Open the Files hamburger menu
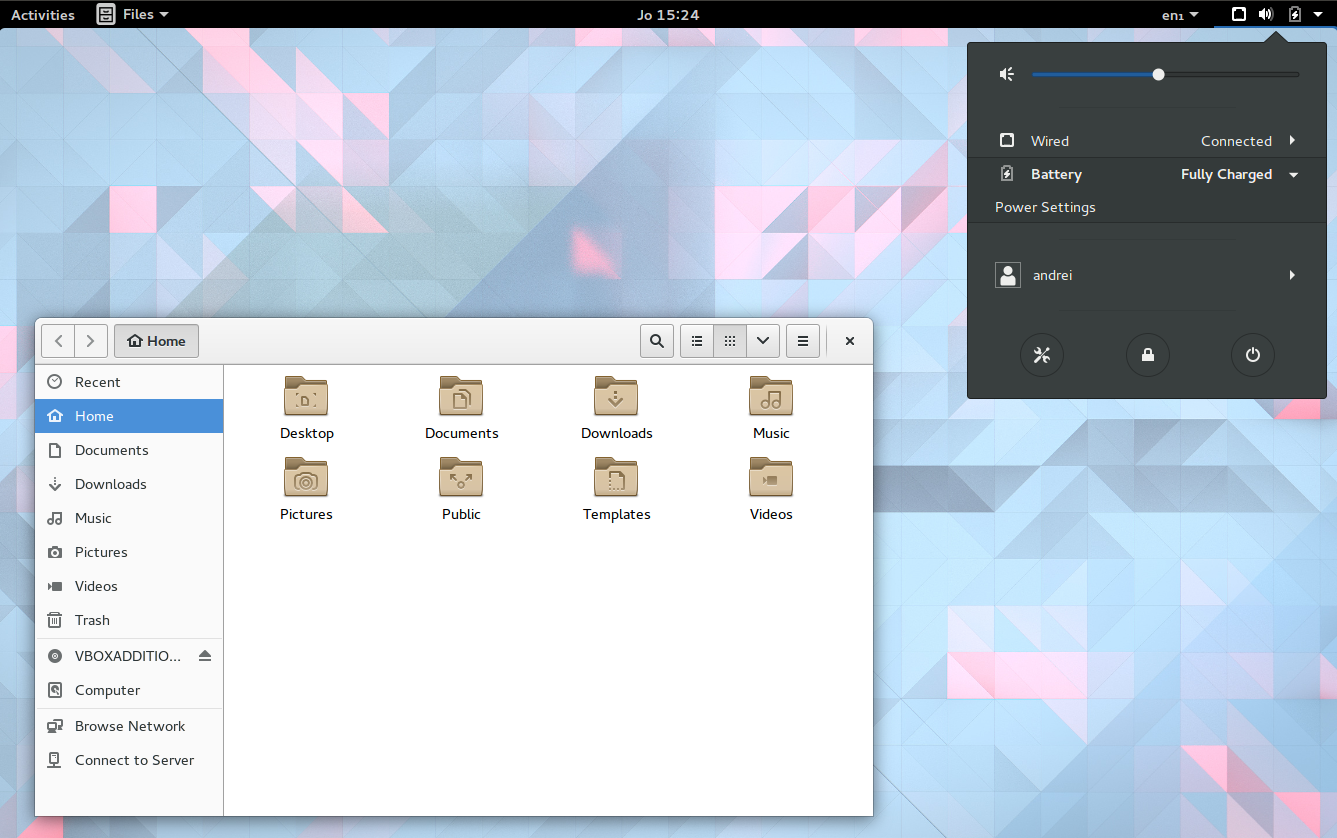The height and width of the screenshot is (838, 1337). (802, 340)
